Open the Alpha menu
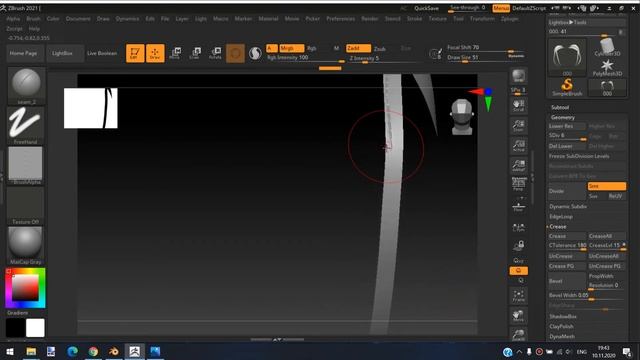 (13, 19)
